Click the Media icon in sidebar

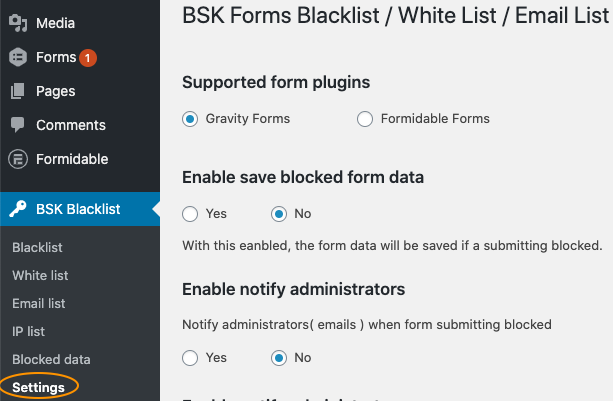pos(17,23)
